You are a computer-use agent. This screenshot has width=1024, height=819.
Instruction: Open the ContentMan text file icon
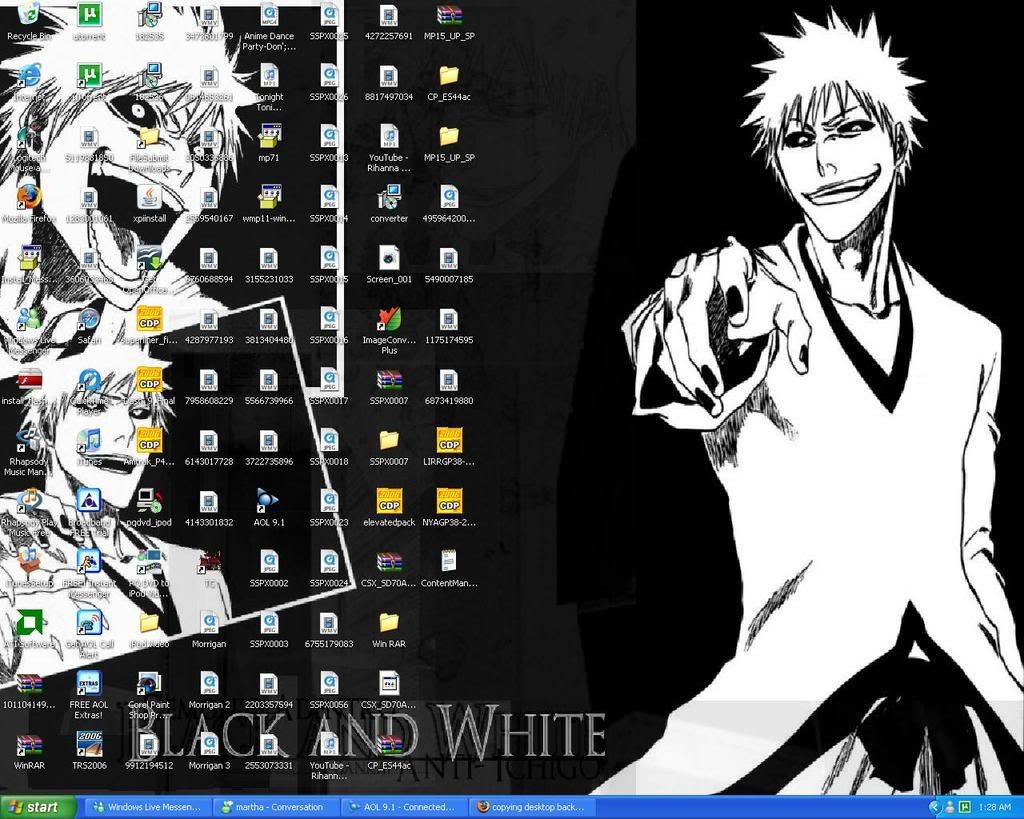[449, 568]
